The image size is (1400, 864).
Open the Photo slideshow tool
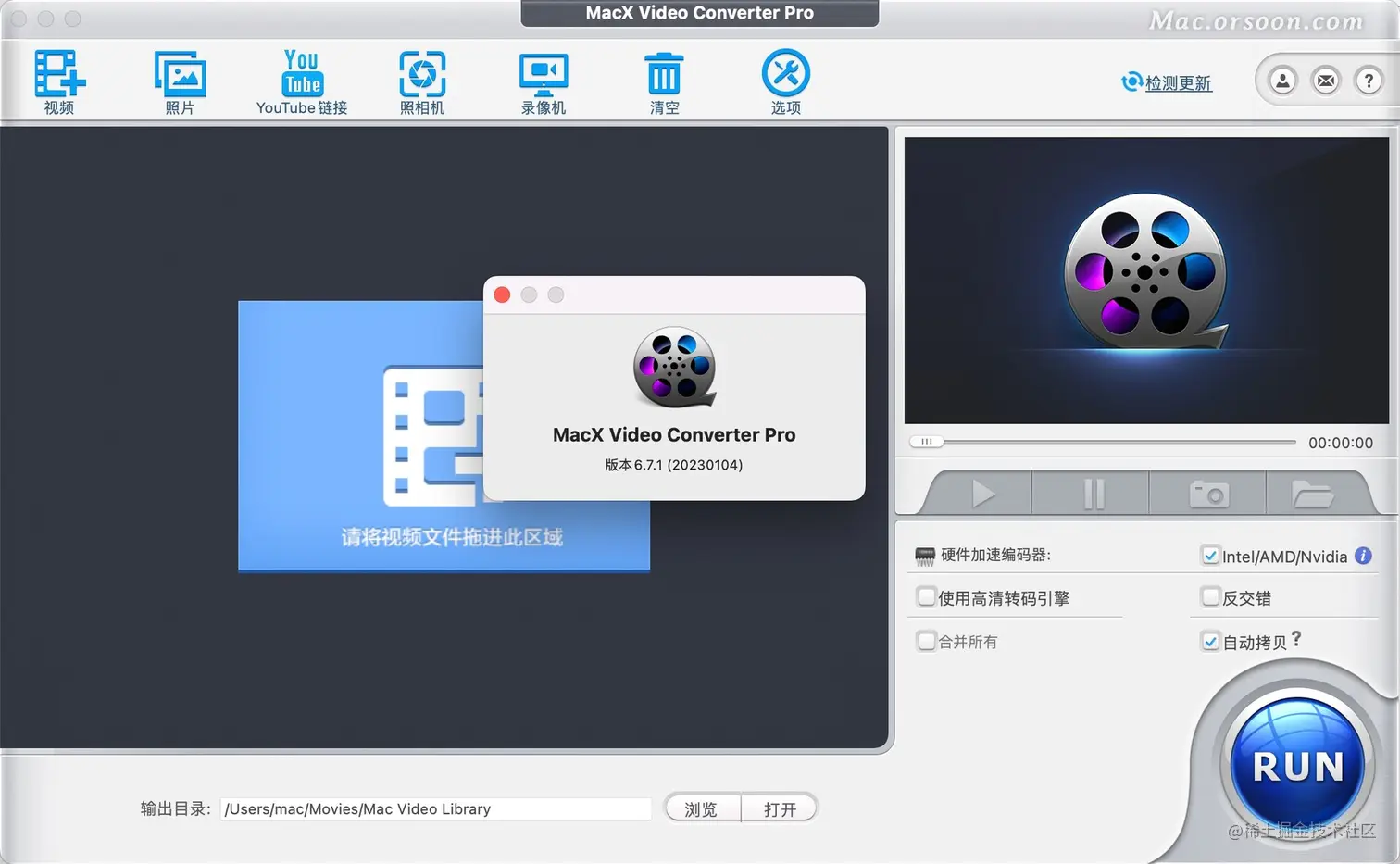(x=180, y=74)
